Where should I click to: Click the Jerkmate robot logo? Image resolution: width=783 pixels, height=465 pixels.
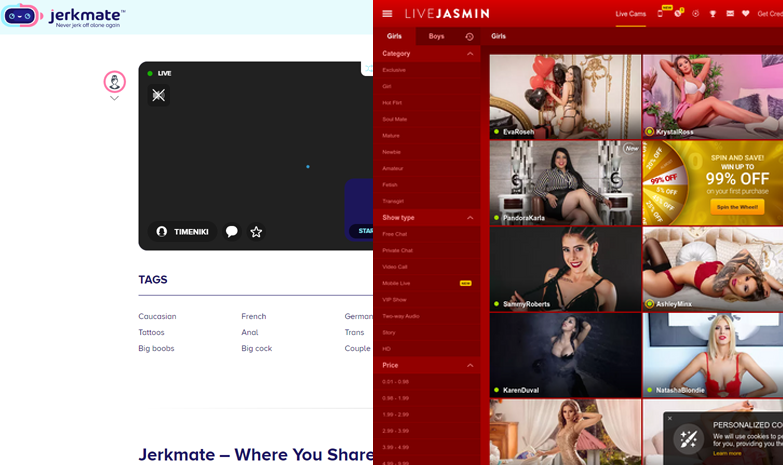coord(20,16)
